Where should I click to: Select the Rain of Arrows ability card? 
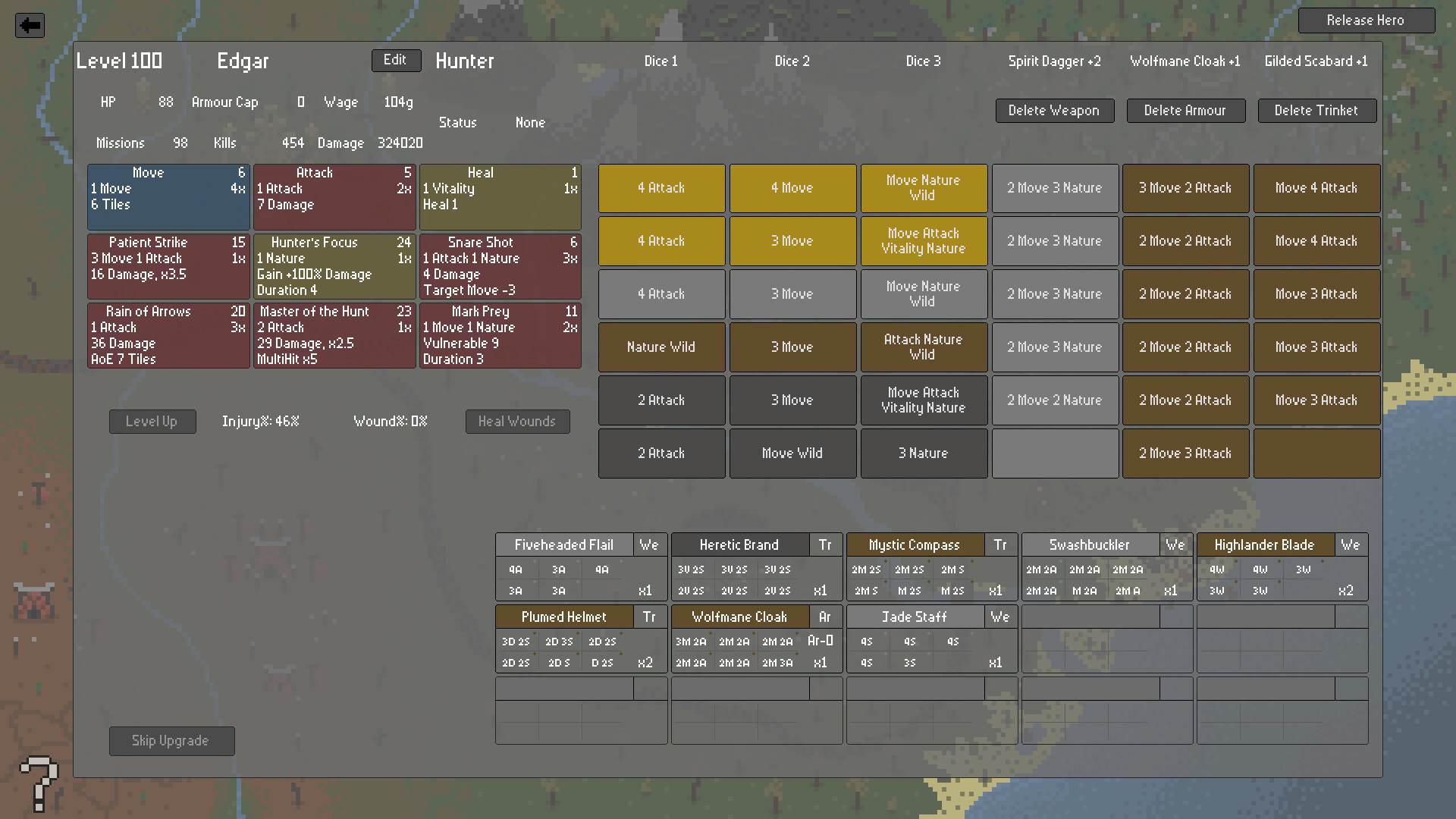point(168,335)
